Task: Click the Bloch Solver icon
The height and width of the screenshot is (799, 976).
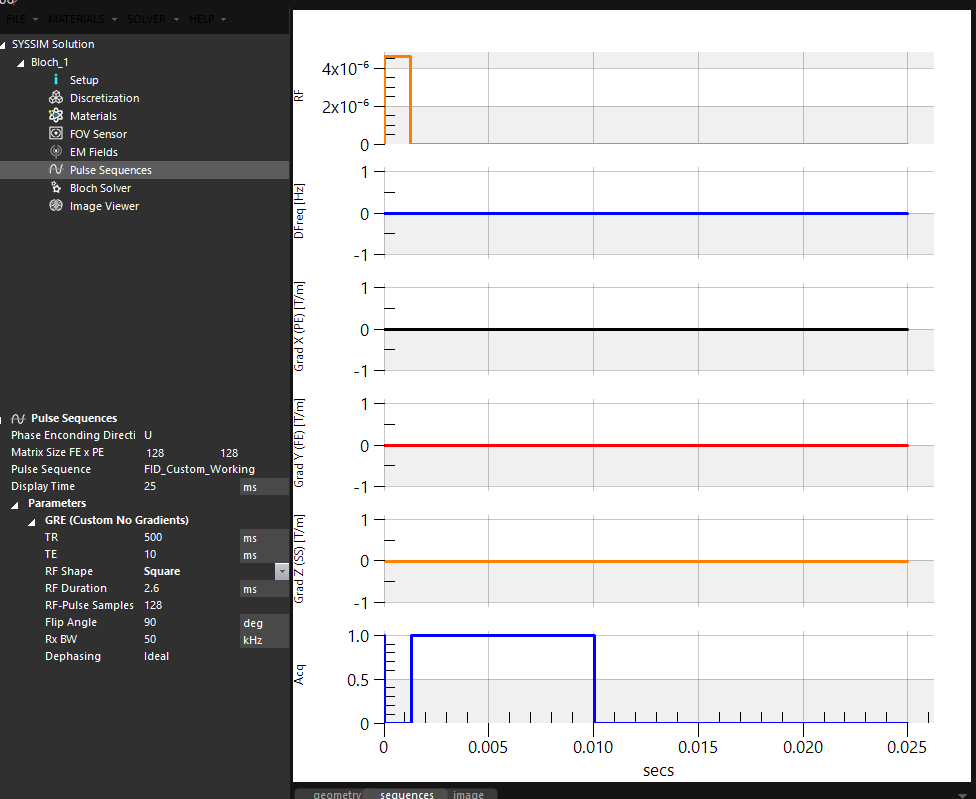Action: (56, 188)
